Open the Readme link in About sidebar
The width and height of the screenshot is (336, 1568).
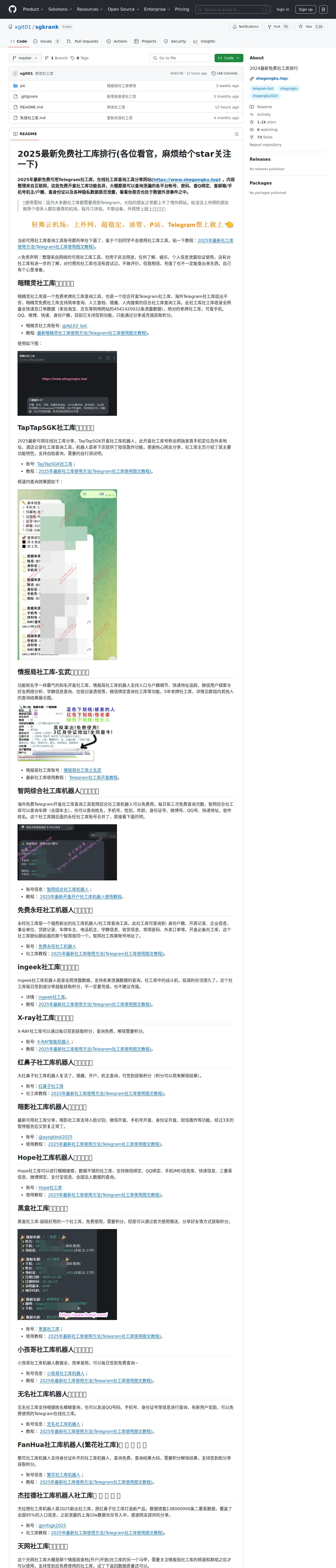point(261,107)
